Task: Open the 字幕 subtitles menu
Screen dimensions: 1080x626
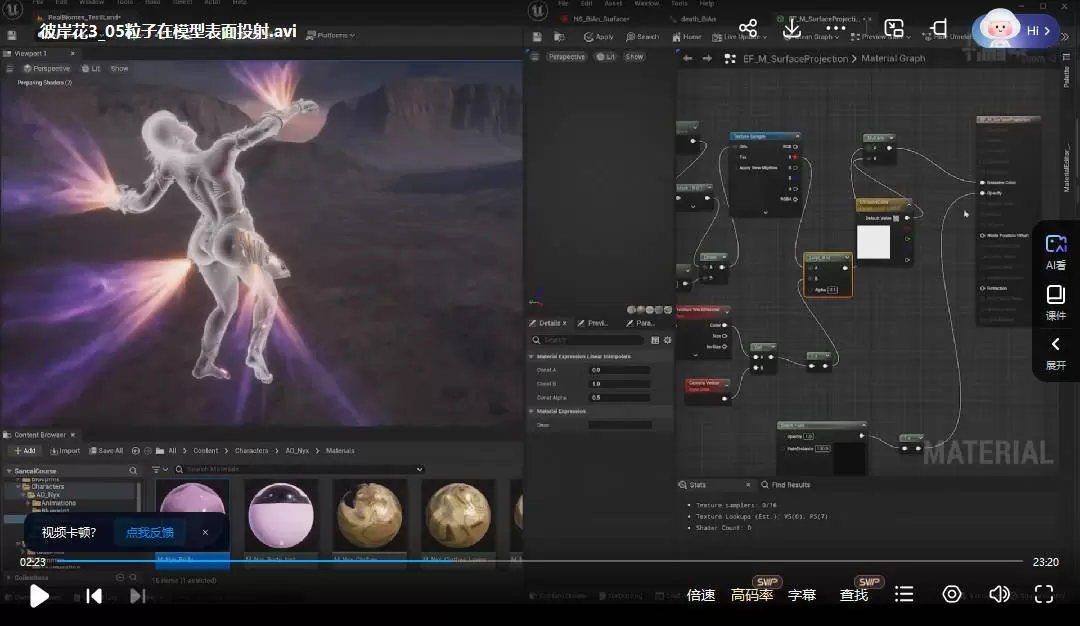Action: point(802,595)
